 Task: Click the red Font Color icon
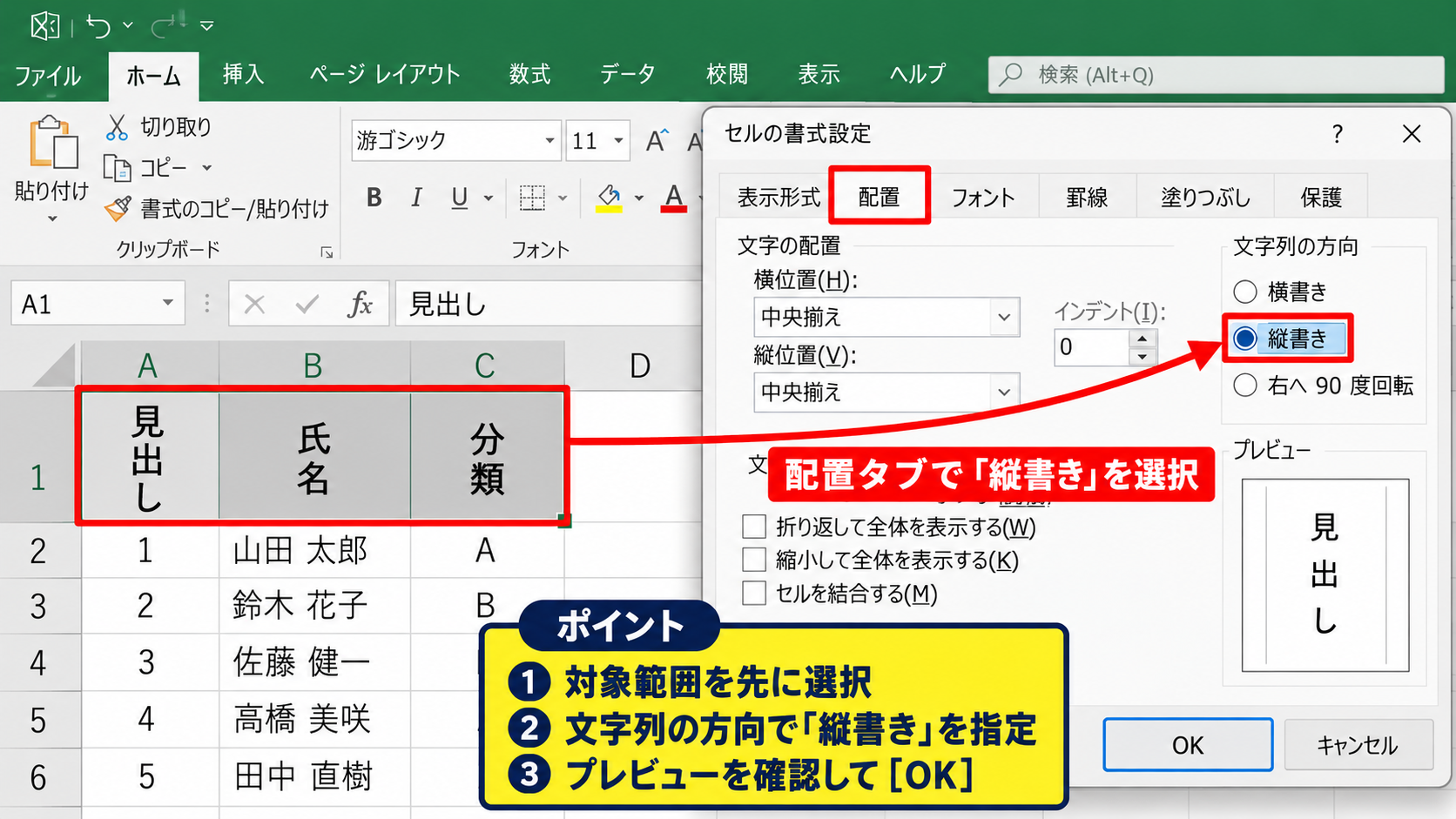coord(673,198)
